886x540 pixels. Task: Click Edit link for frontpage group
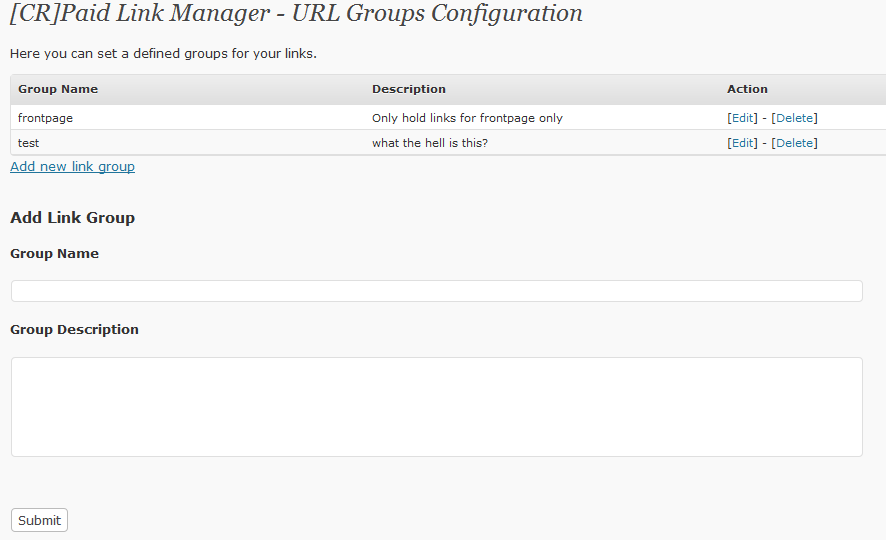tap(743, 118)
